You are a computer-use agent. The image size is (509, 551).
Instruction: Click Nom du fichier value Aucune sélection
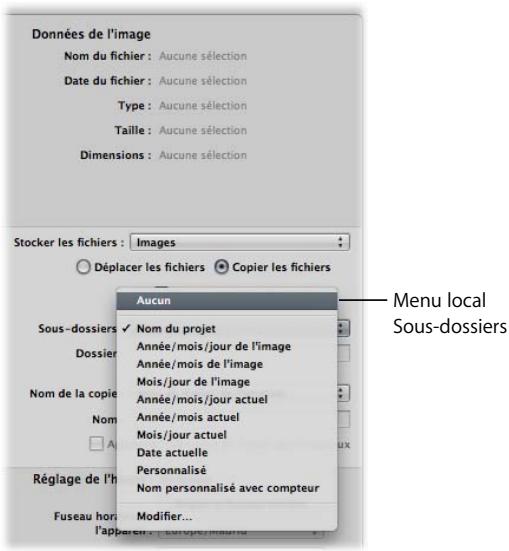(x=203, y=56)
